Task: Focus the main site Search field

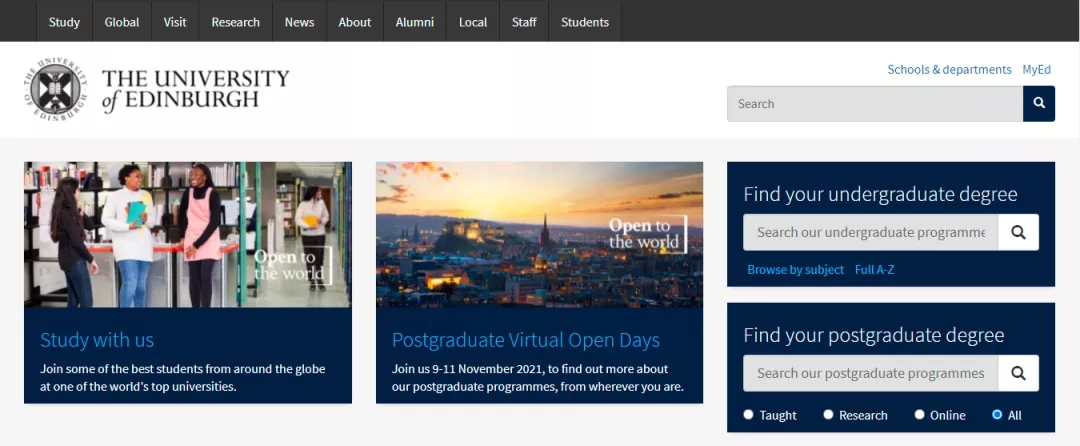Action: [875, 103]
